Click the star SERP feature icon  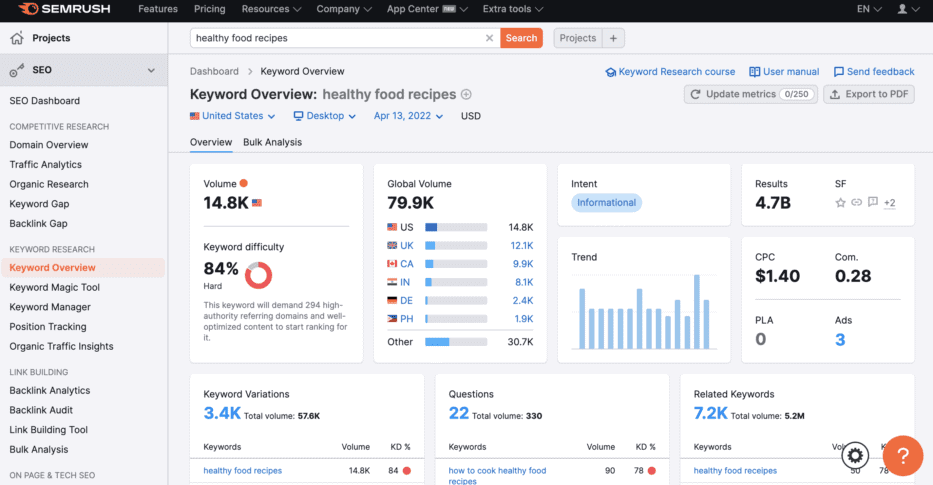click(840, 203)
